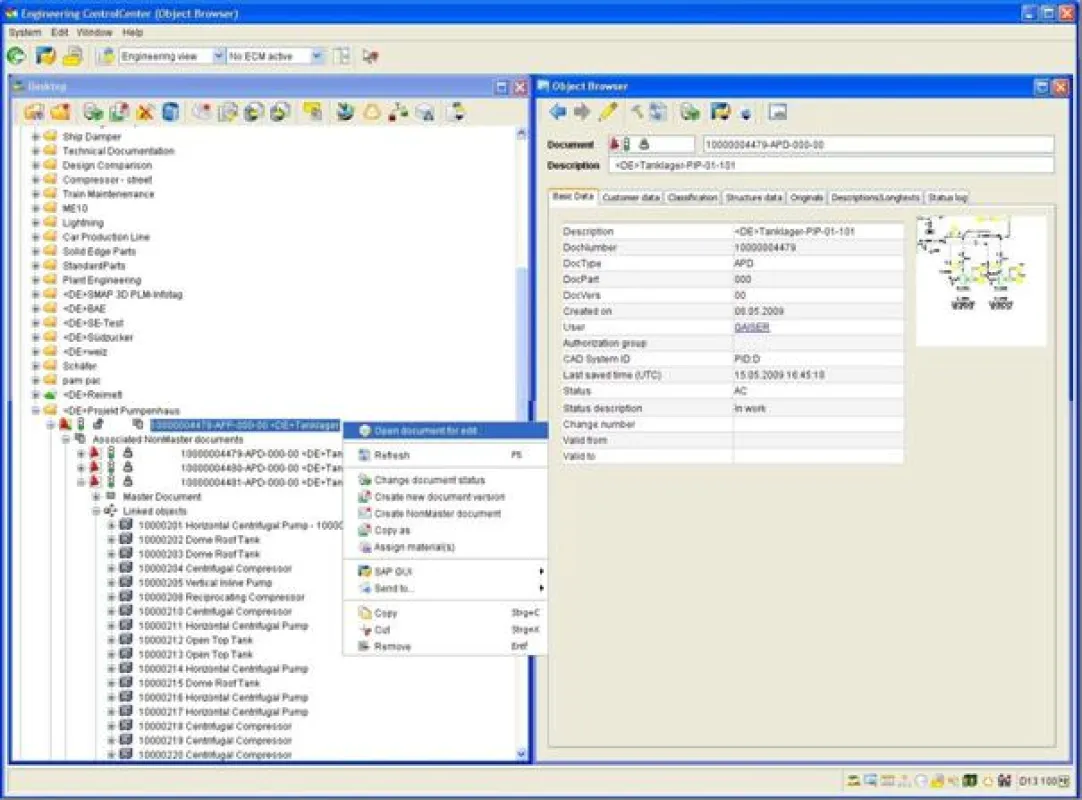Open the No ECM active dropdown
This screenshot has width=1082, height=800.
[317, 56]
